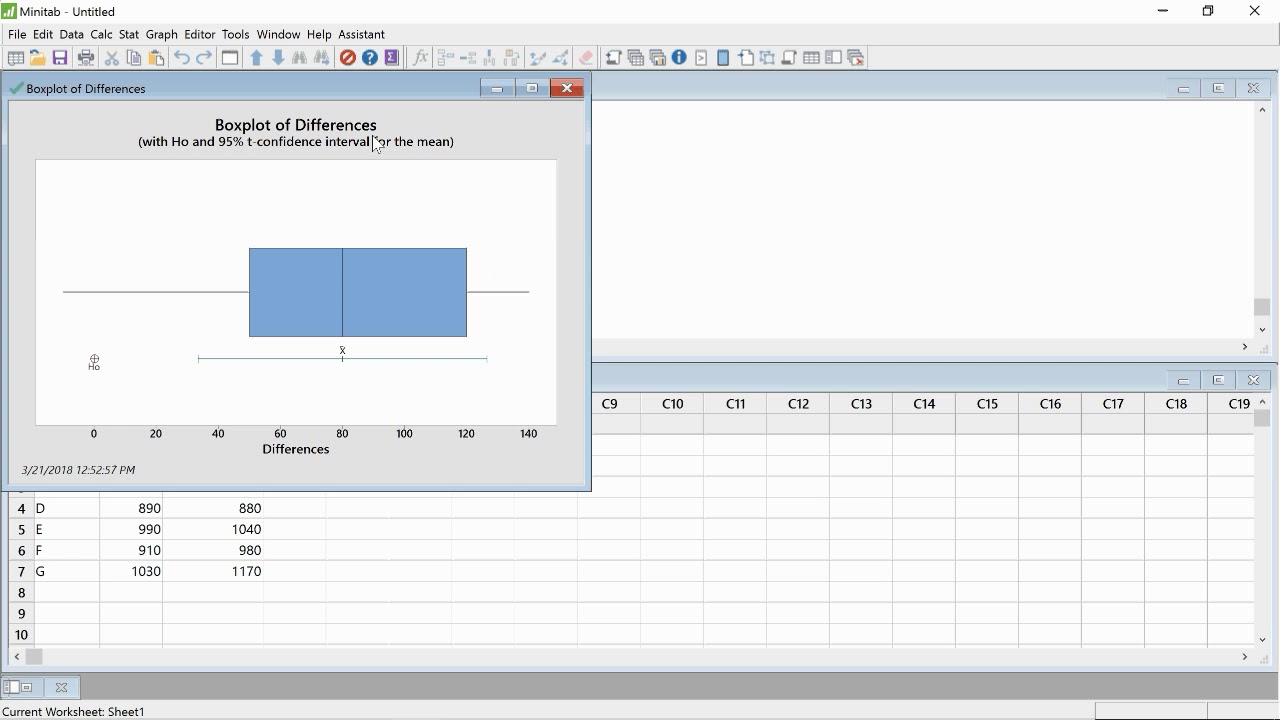Click the Session window vertical scrollbar thumb
This screenshot has height=720, width=1280.
(1262, 308)
